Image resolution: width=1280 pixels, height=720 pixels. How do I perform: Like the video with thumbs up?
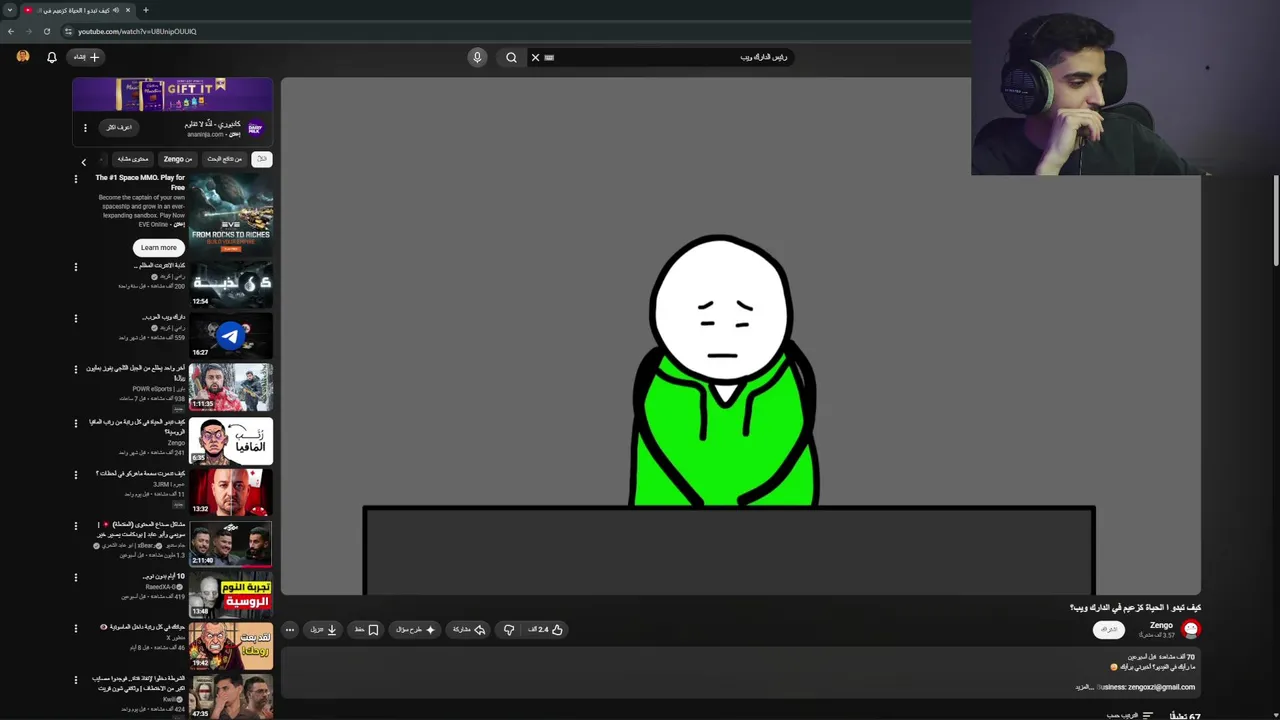(x=546, y=629)
